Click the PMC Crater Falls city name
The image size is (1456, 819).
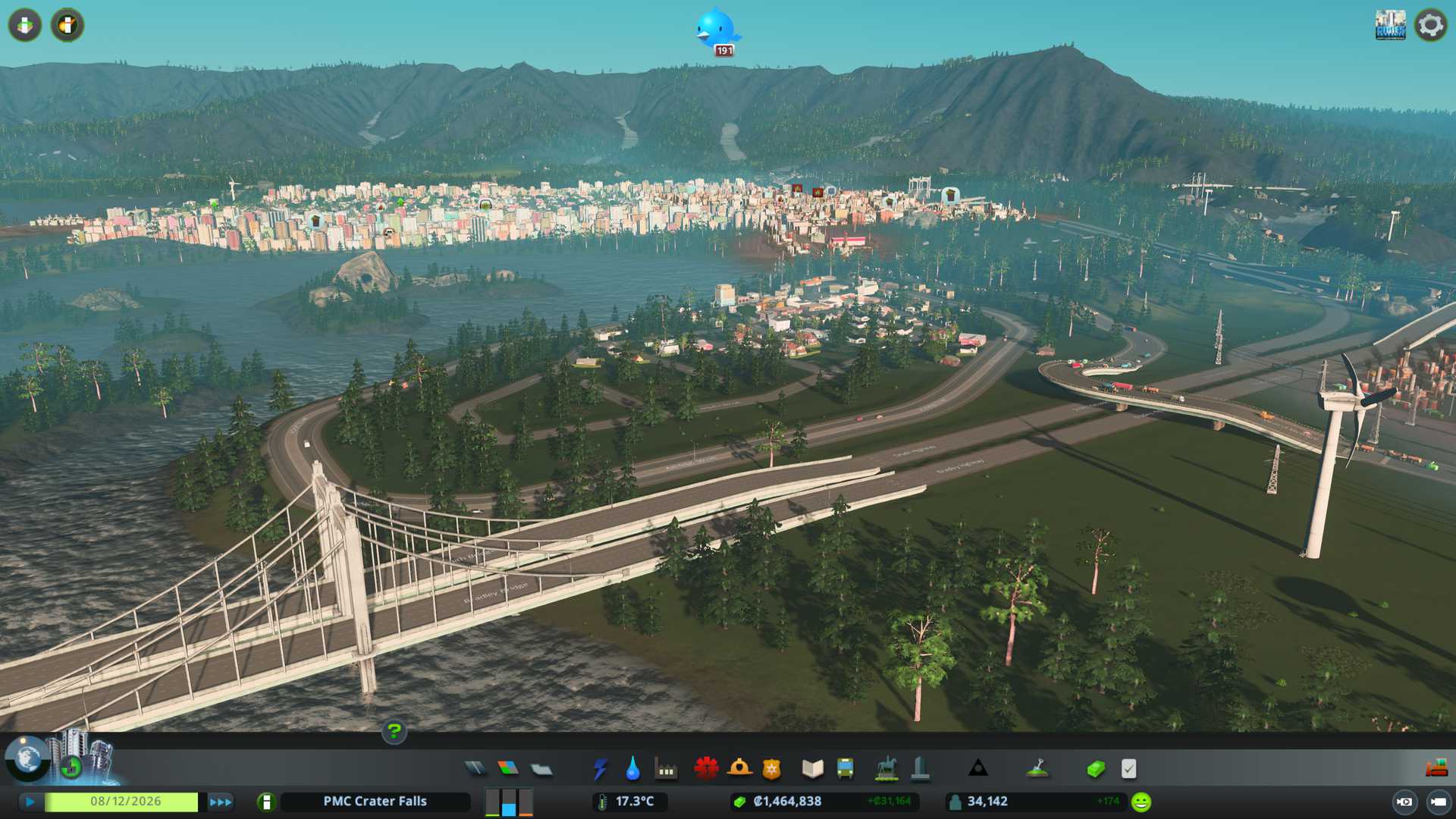(375, 802)
